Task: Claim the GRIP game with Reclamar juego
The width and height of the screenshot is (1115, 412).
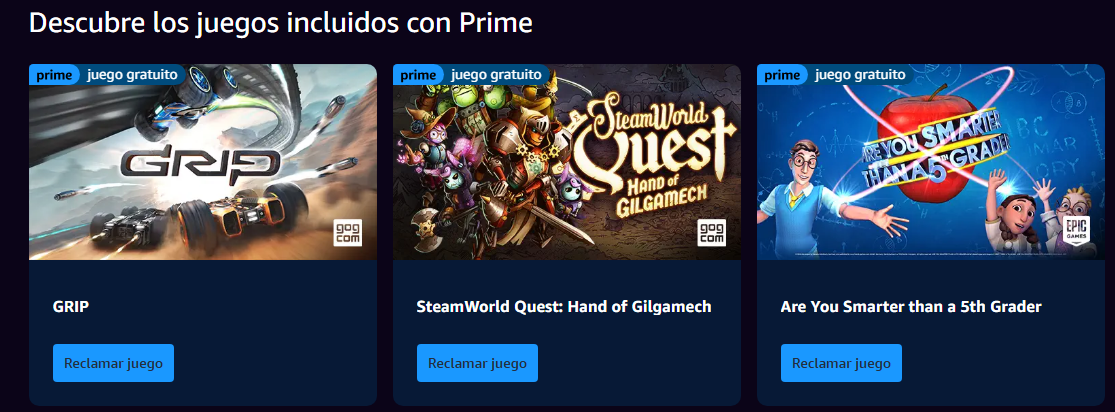Action: click(113, 363)
